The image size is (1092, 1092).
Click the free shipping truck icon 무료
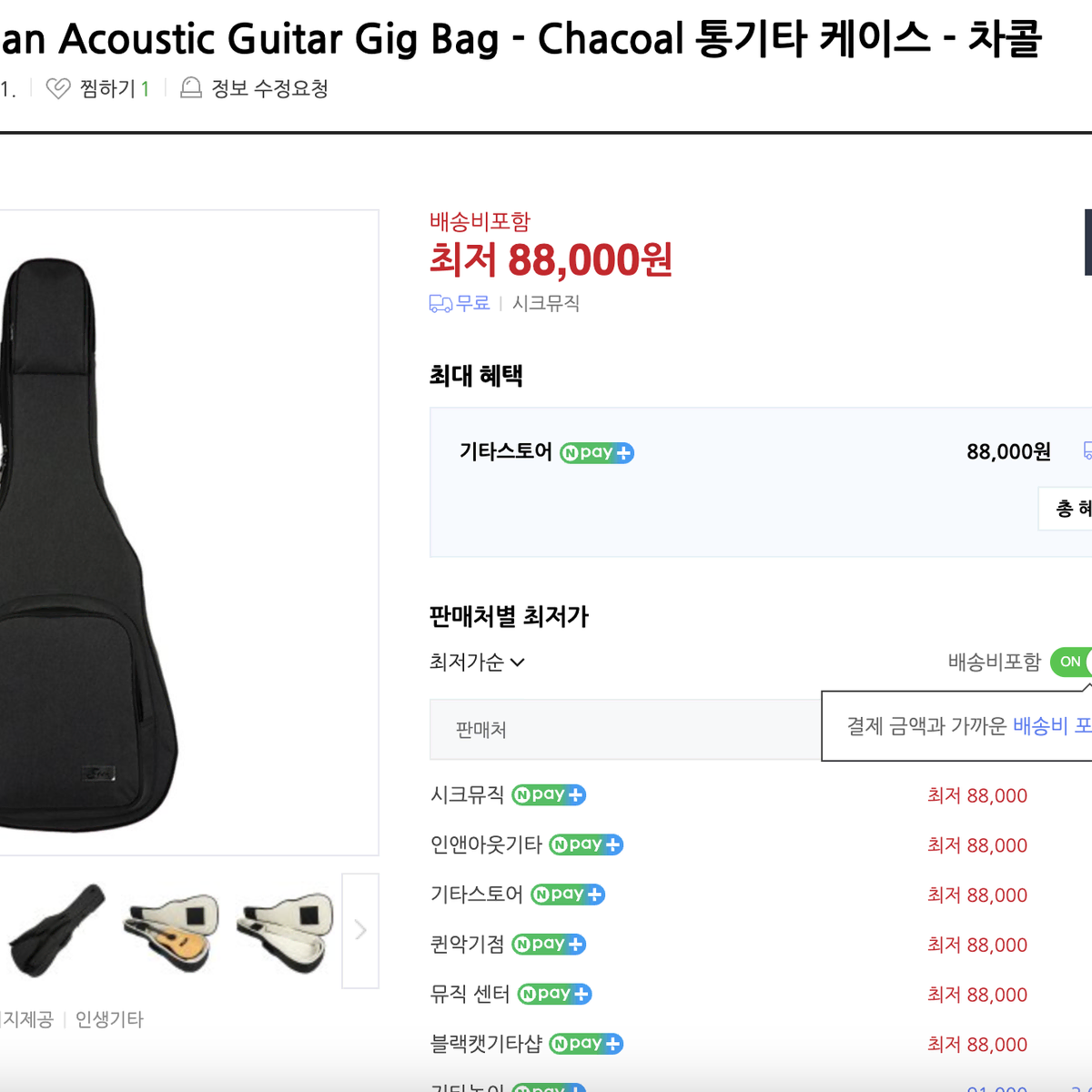(440, 304)
